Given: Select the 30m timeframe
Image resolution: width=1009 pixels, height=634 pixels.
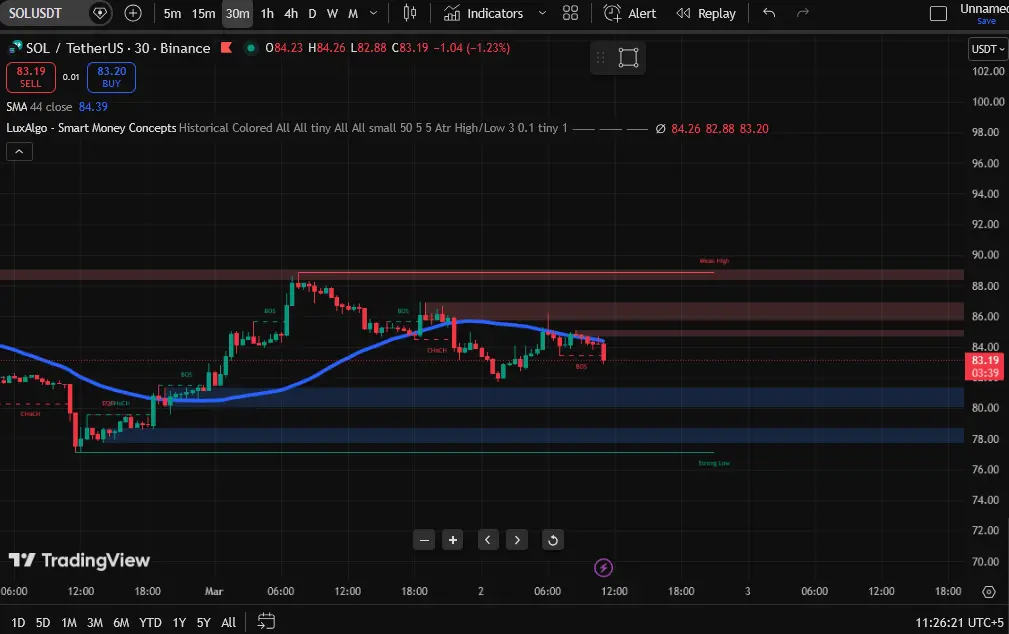Looking at the screenshot, I should point(237,14).
